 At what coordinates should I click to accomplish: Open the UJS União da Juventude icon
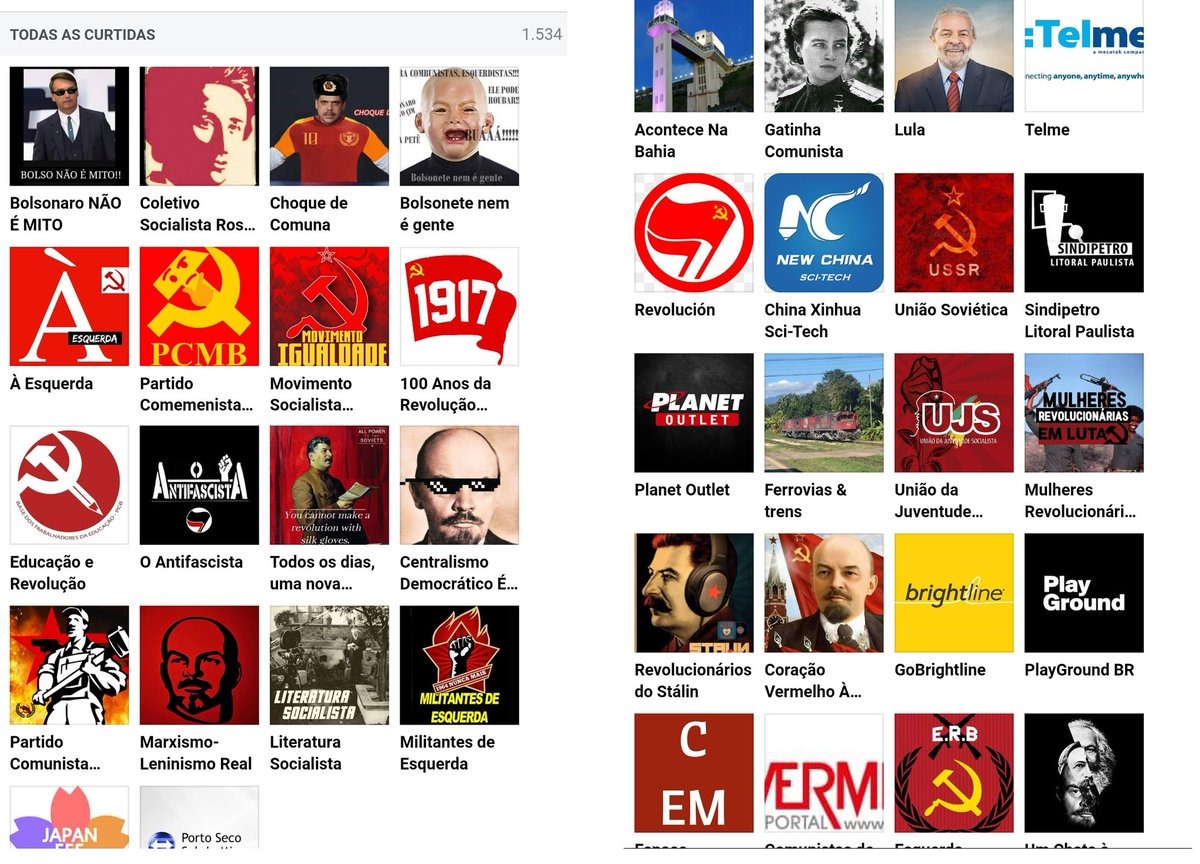pos(954,413)
